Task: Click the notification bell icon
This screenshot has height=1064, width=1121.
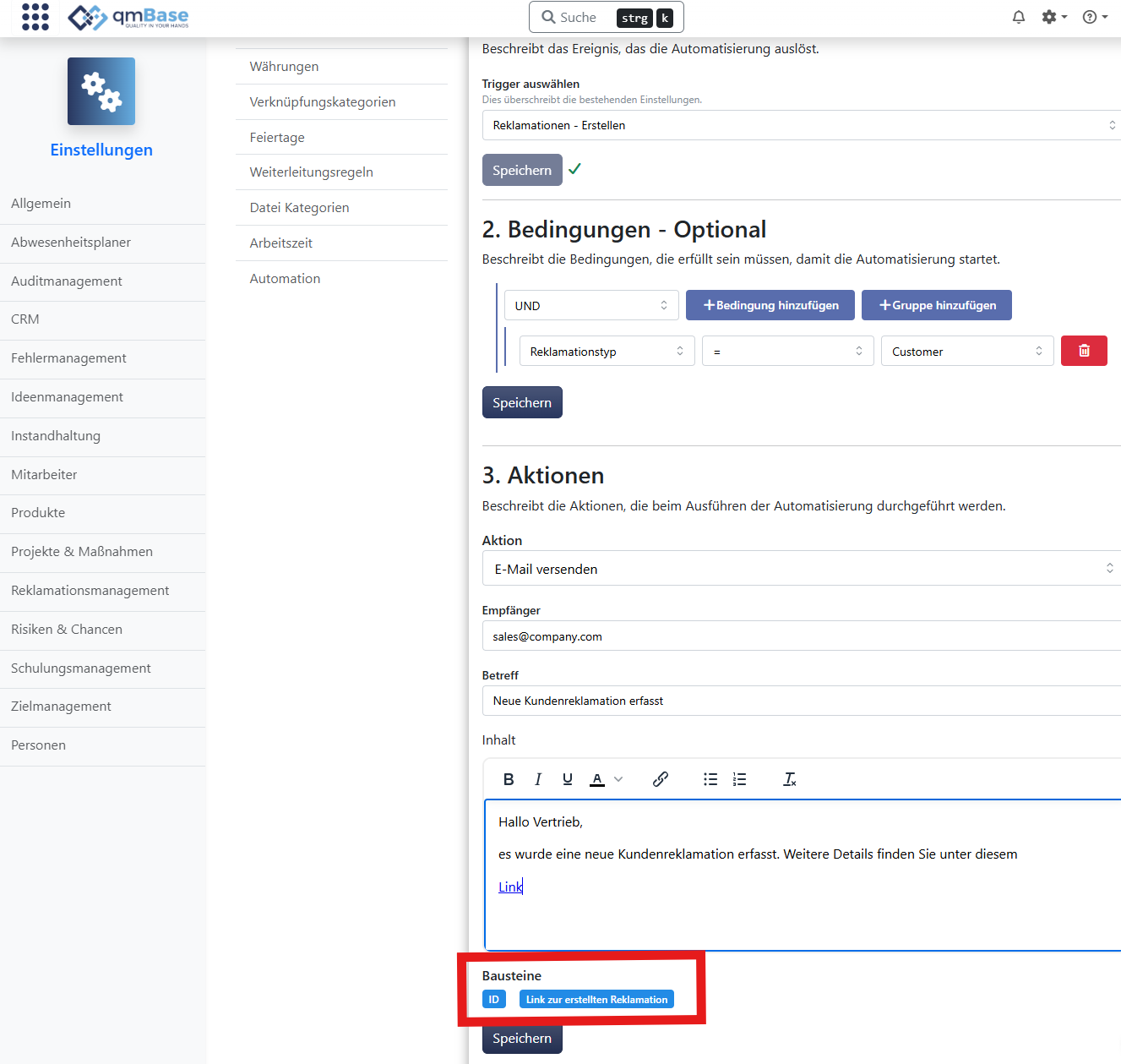Action: 1019,17
